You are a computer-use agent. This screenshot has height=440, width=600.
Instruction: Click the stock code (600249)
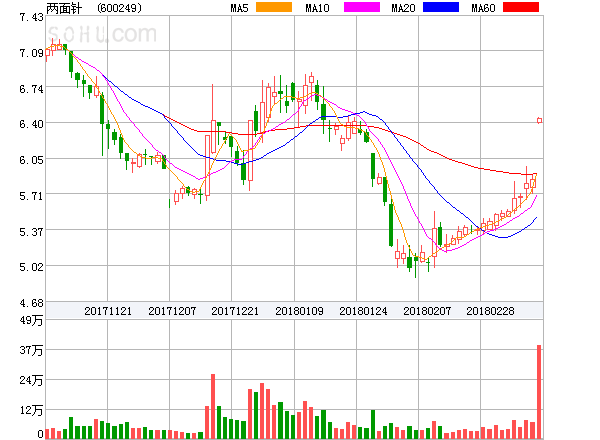click(x=119, y=8)
